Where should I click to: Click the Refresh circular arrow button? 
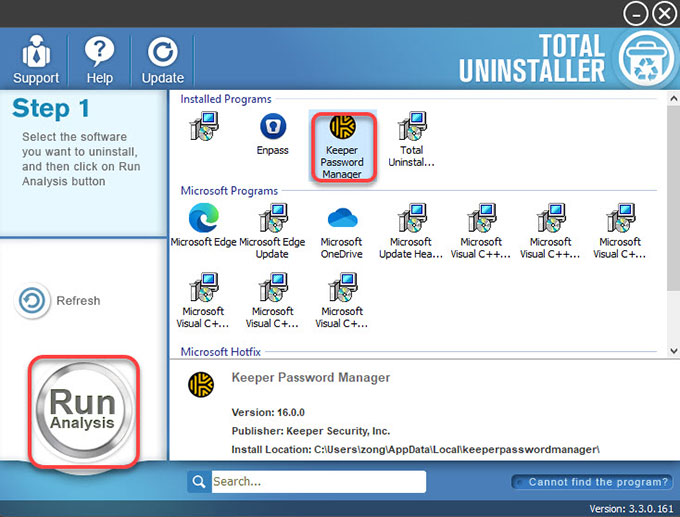31,301
